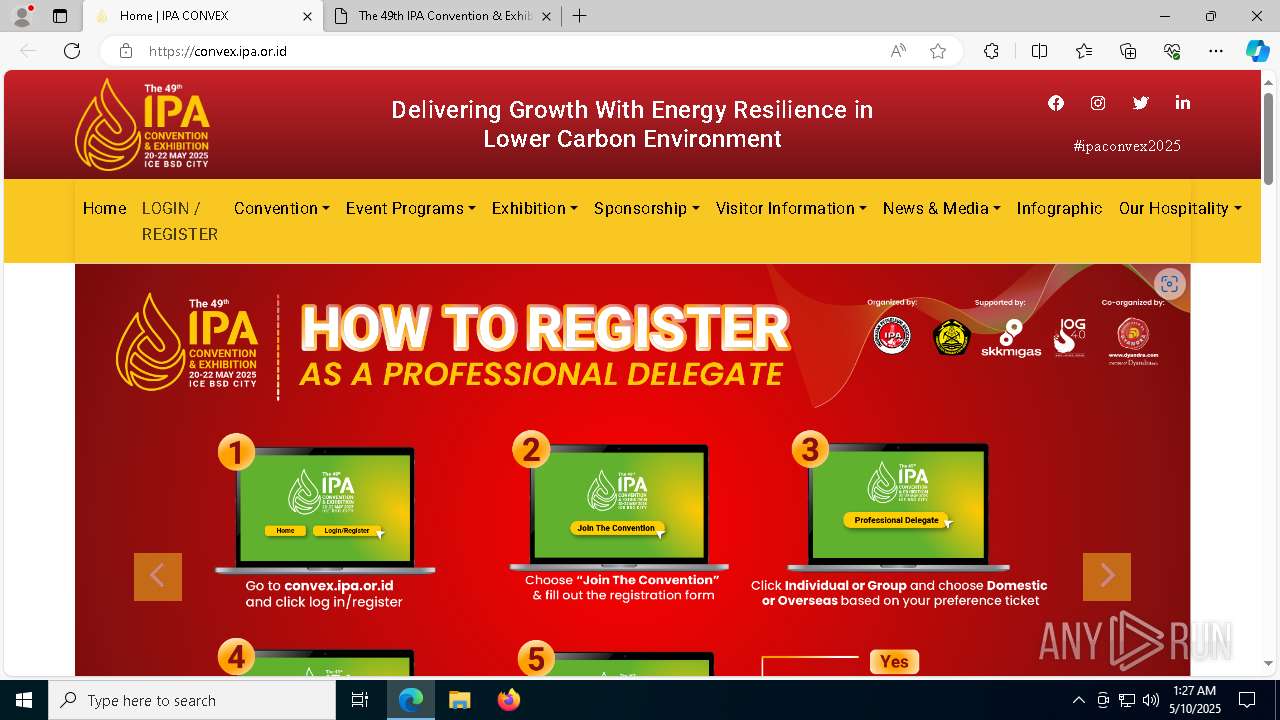
Task: Open the notifications center icon
Action: (1247, 700)
